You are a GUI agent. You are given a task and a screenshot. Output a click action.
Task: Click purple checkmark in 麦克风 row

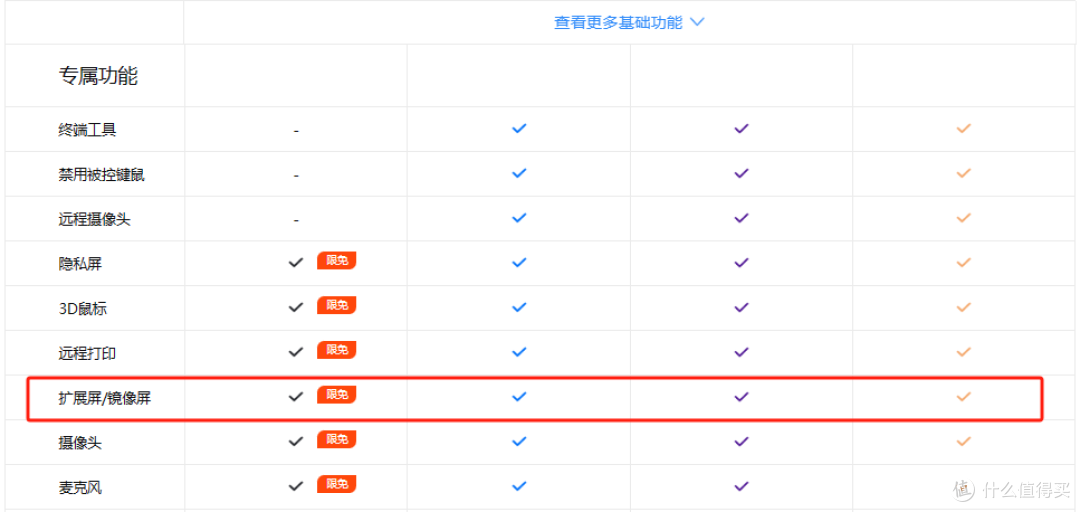(741, 486)
